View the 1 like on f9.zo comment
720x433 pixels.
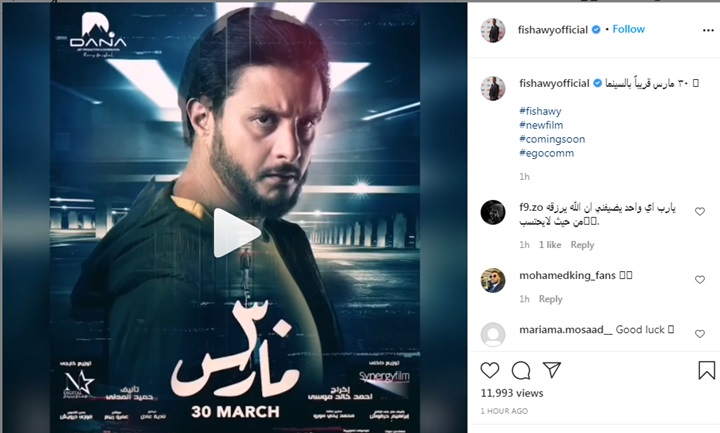point(550,245)
